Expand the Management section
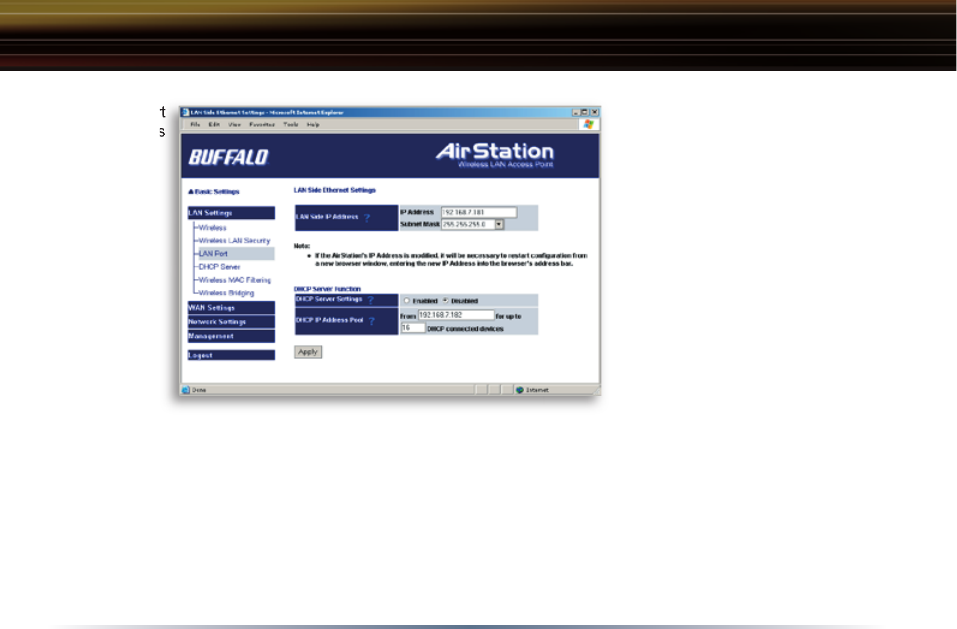Image resolution: width=957 pixels, height=629 pixels. 231,336
